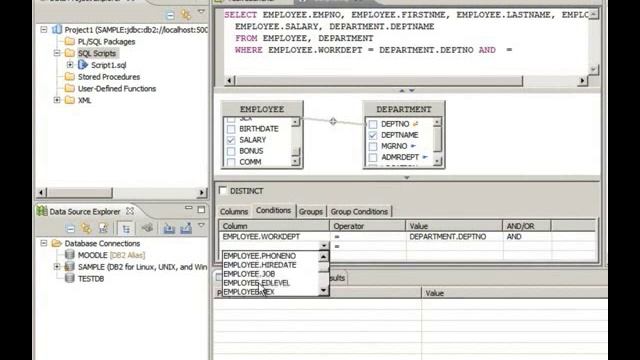Collapse the SQL Scripts folder node
This screenshot has height=360, width=640.
click(57, 53)
